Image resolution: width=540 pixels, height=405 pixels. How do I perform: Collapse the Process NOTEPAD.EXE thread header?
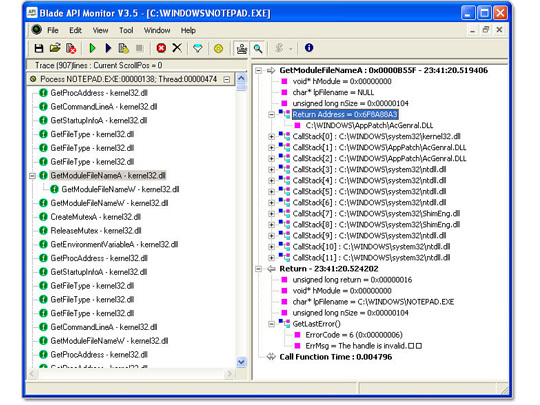(x=227, y=80)
